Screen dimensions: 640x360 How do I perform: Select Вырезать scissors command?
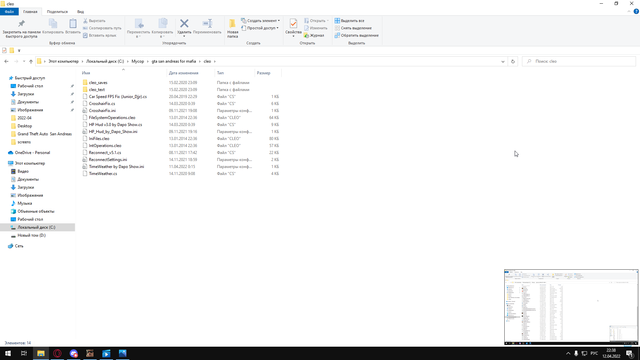tap(94, 20)
